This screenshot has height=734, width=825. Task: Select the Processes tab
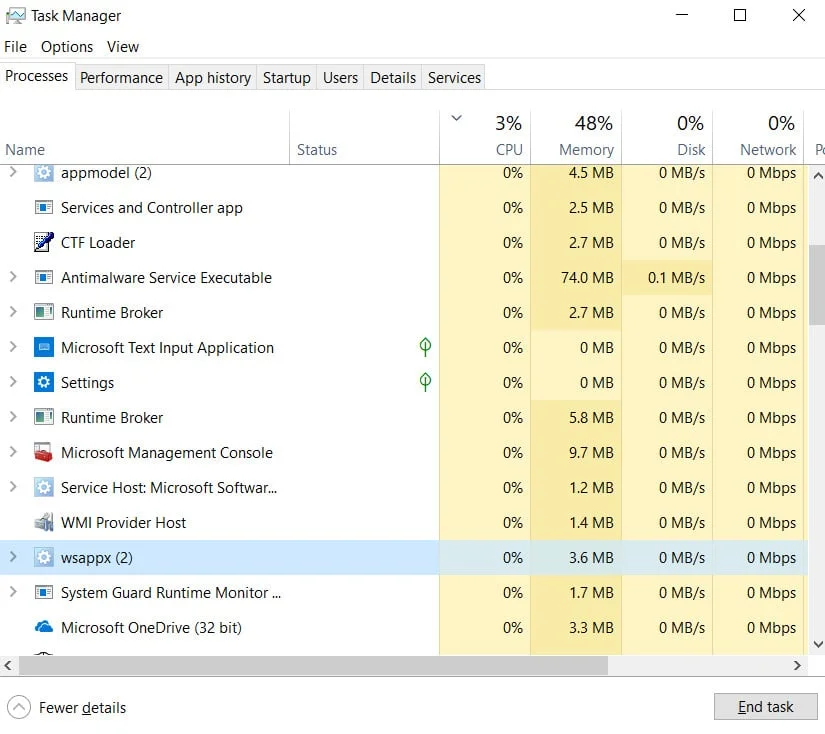[37, 76]
